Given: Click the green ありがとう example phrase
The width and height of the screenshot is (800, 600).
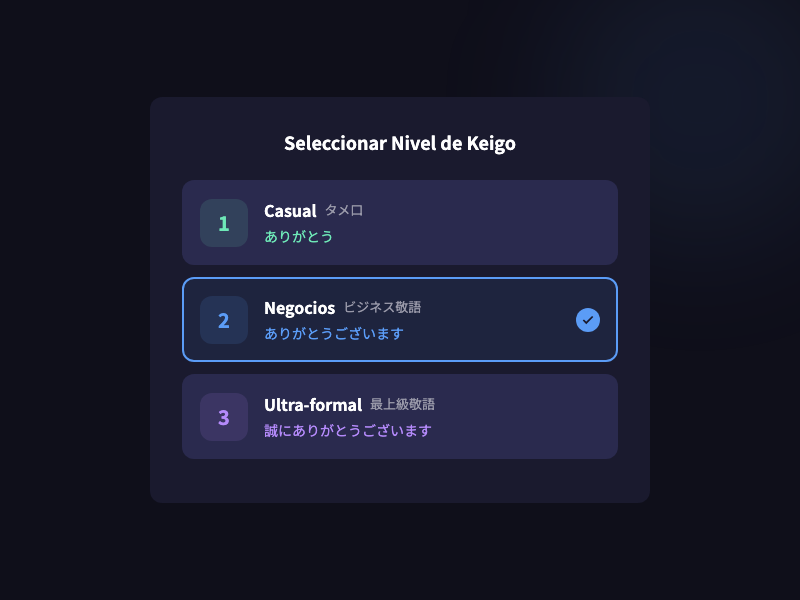Looking at the screenshot, I should point(298,237).
